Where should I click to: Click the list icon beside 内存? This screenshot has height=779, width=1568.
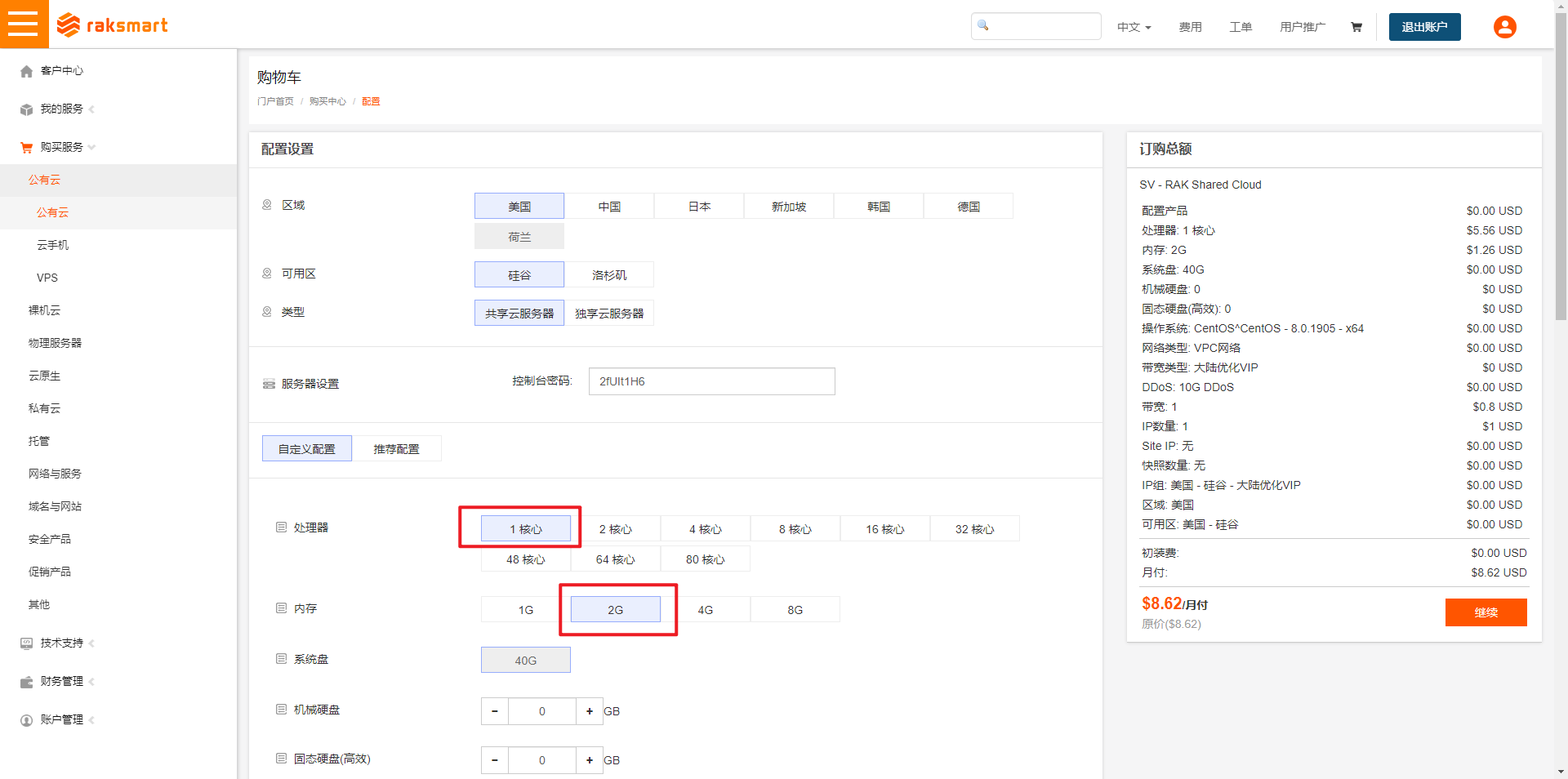tap(282, 608)
